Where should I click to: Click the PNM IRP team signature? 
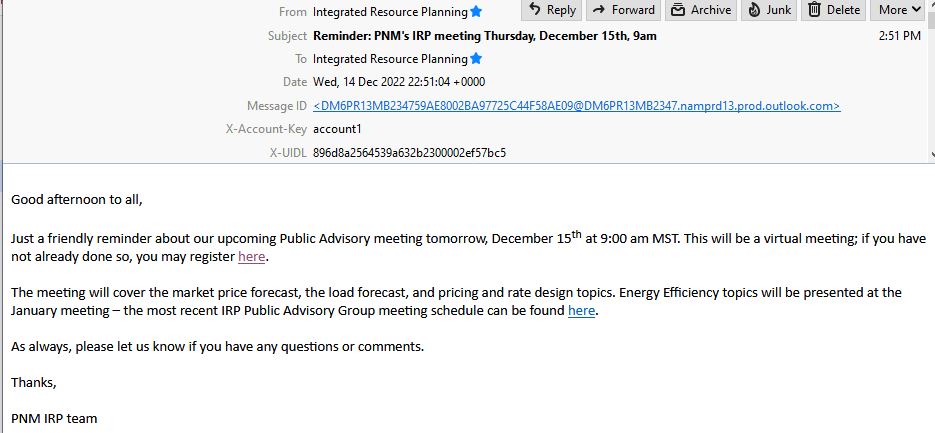click(x=54, y=419)
